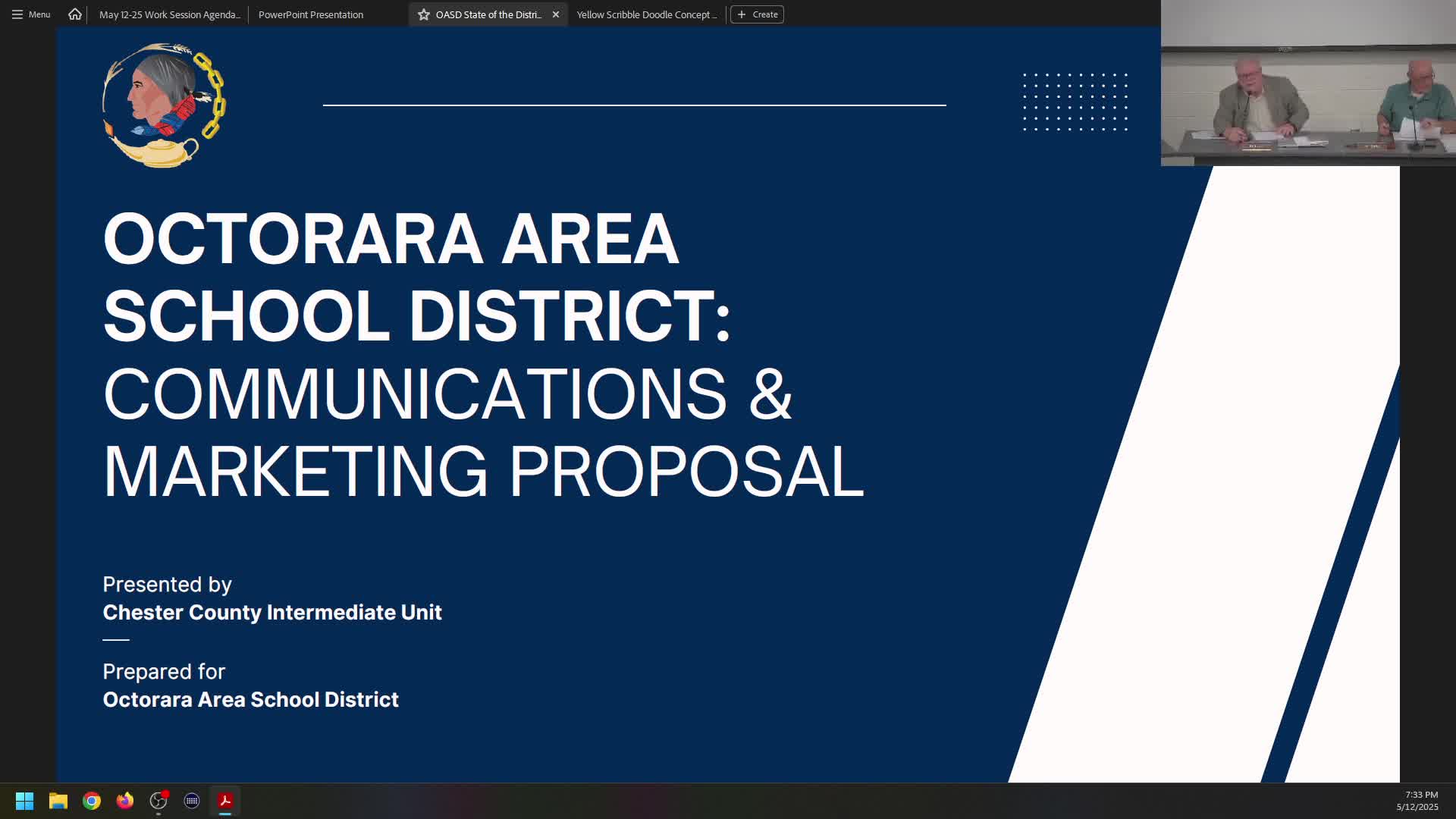The image size is (1456, 819).
Task: Open Yellow Scribble Doodle Concept tab
Action: point(646,14)
